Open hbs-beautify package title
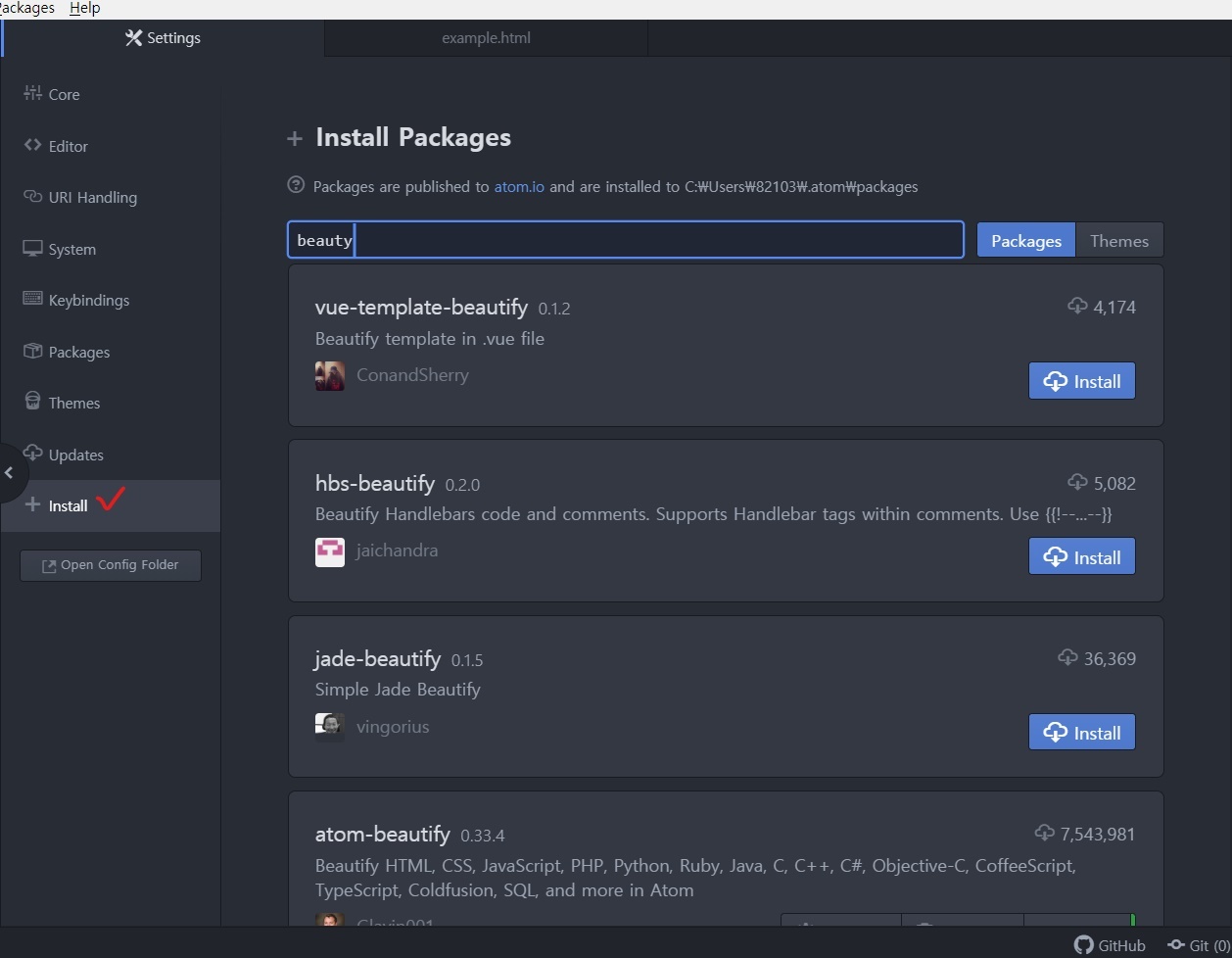The image size is (1232, 958). coord(375,483)
